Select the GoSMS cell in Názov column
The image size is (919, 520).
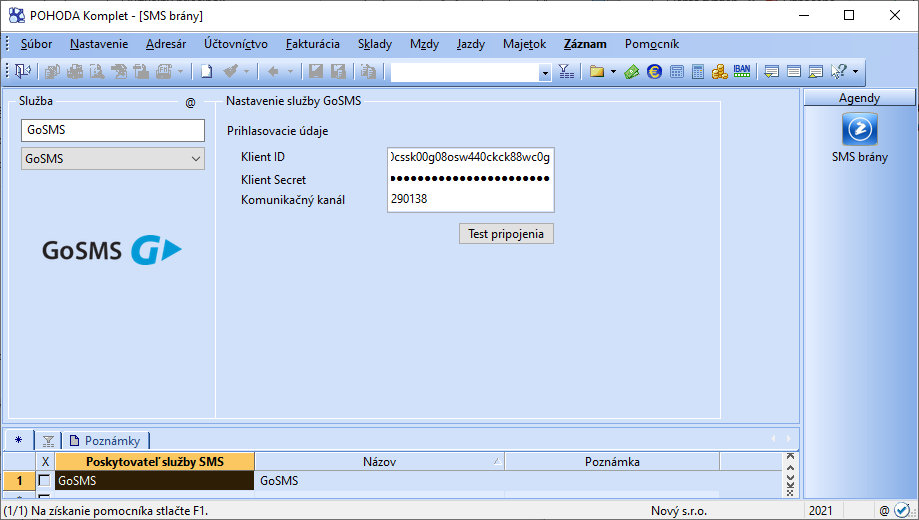380,481
